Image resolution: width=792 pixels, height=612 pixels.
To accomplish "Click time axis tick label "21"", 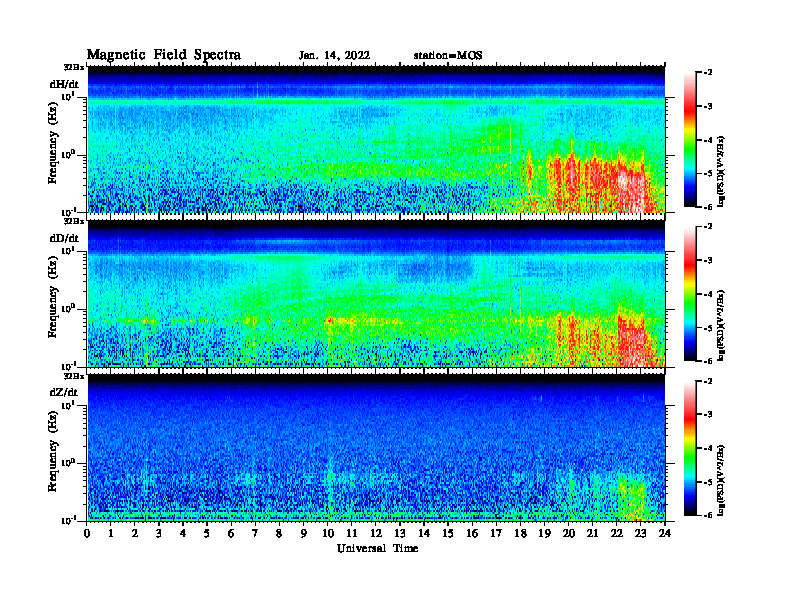I will pos(592,533).
